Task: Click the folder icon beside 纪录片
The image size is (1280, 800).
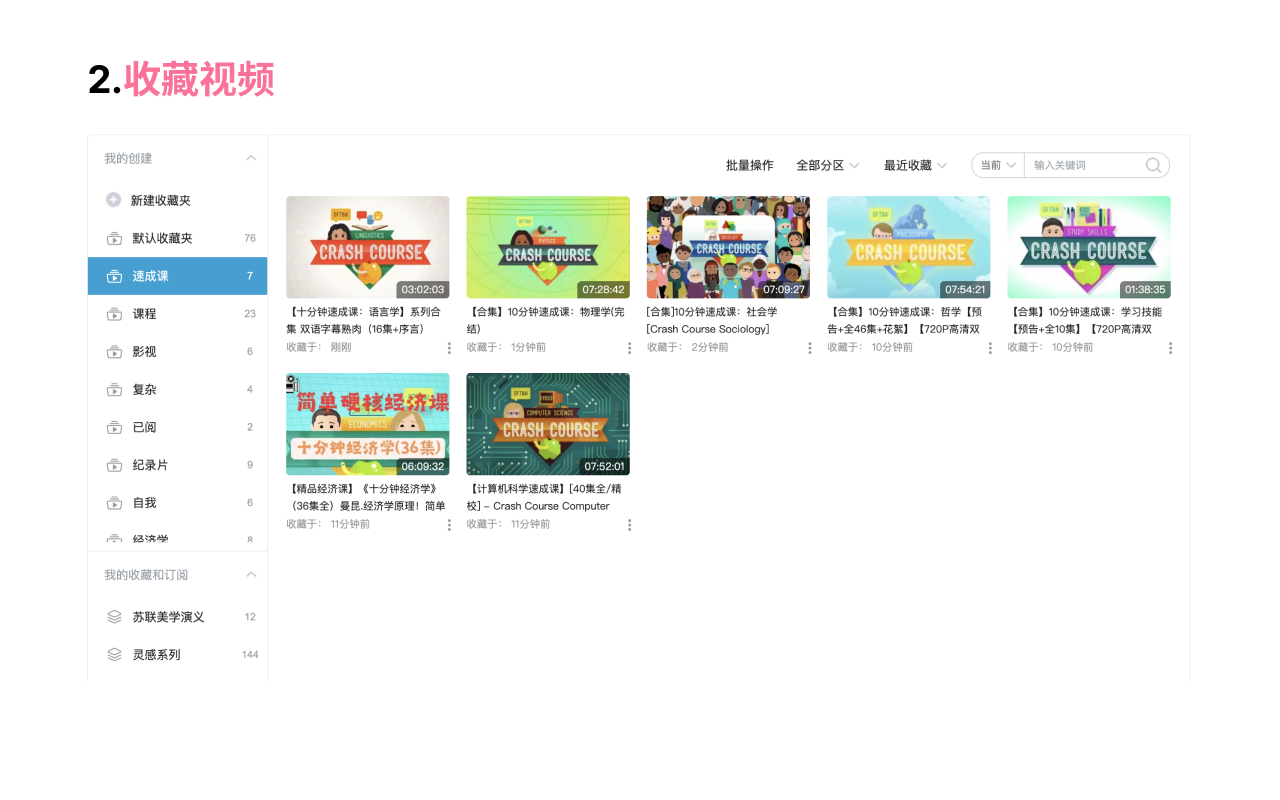Action: [x=114, y=464]
